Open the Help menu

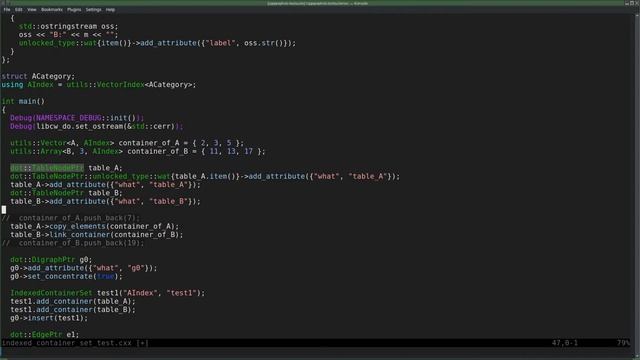pyautogui.click(x=110, y=9)
